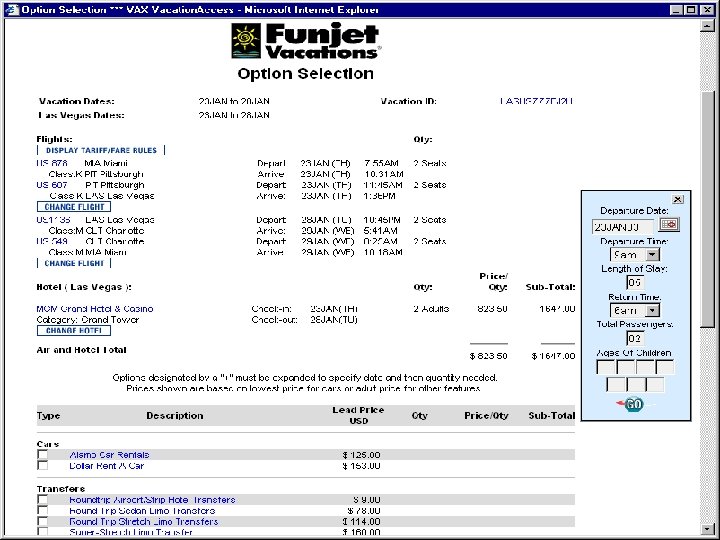Click the Description column header
This screenshot has width=720, height=540.
174,416
